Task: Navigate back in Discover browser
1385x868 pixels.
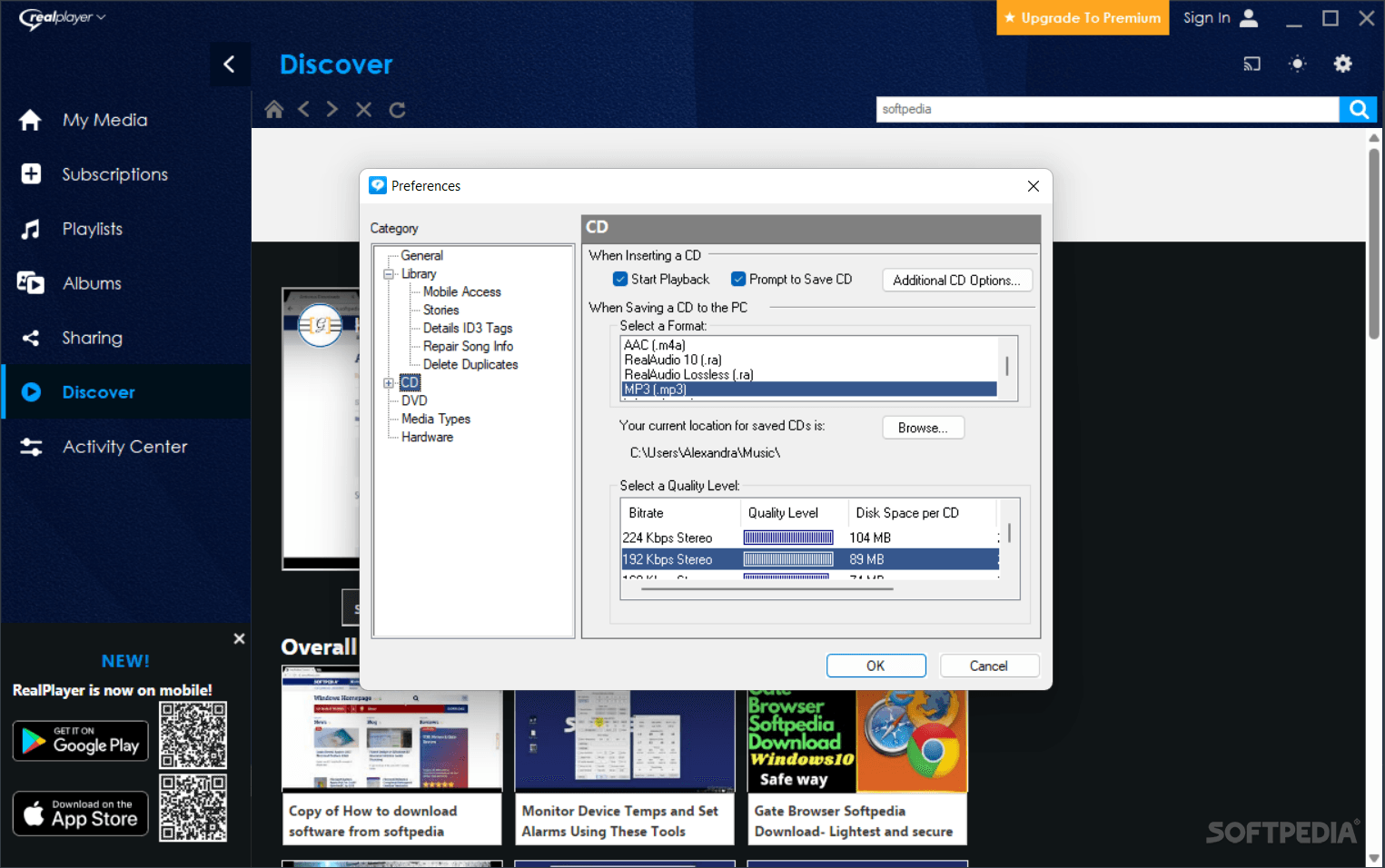Action: (304, 109)
